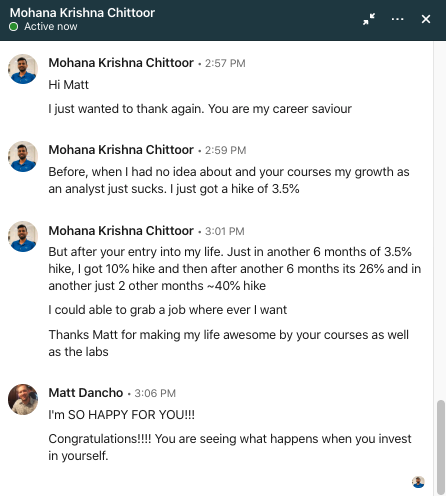
Task: Click the small read-receipt avatar at bottom
Action: 418,482
